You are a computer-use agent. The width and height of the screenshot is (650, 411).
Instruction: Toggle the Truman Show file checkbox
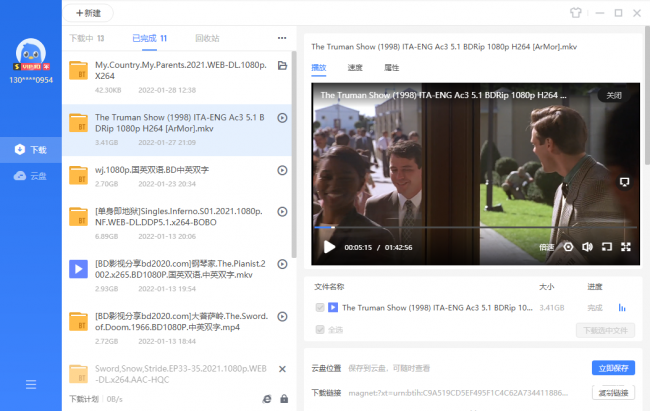[320, 307]
